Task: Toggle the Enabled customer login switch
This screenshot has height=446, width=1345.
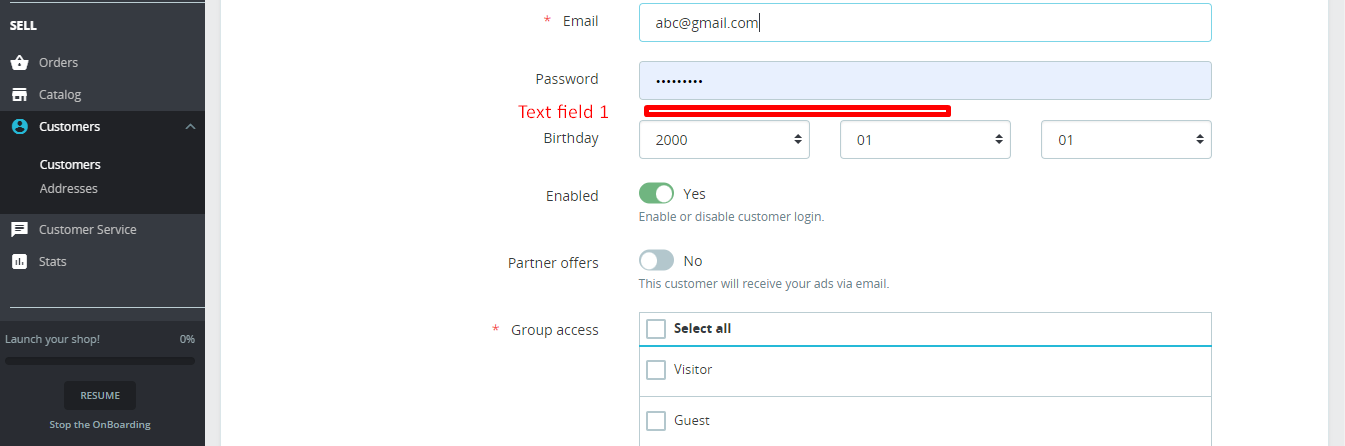Action: click(x=656, y=194)
